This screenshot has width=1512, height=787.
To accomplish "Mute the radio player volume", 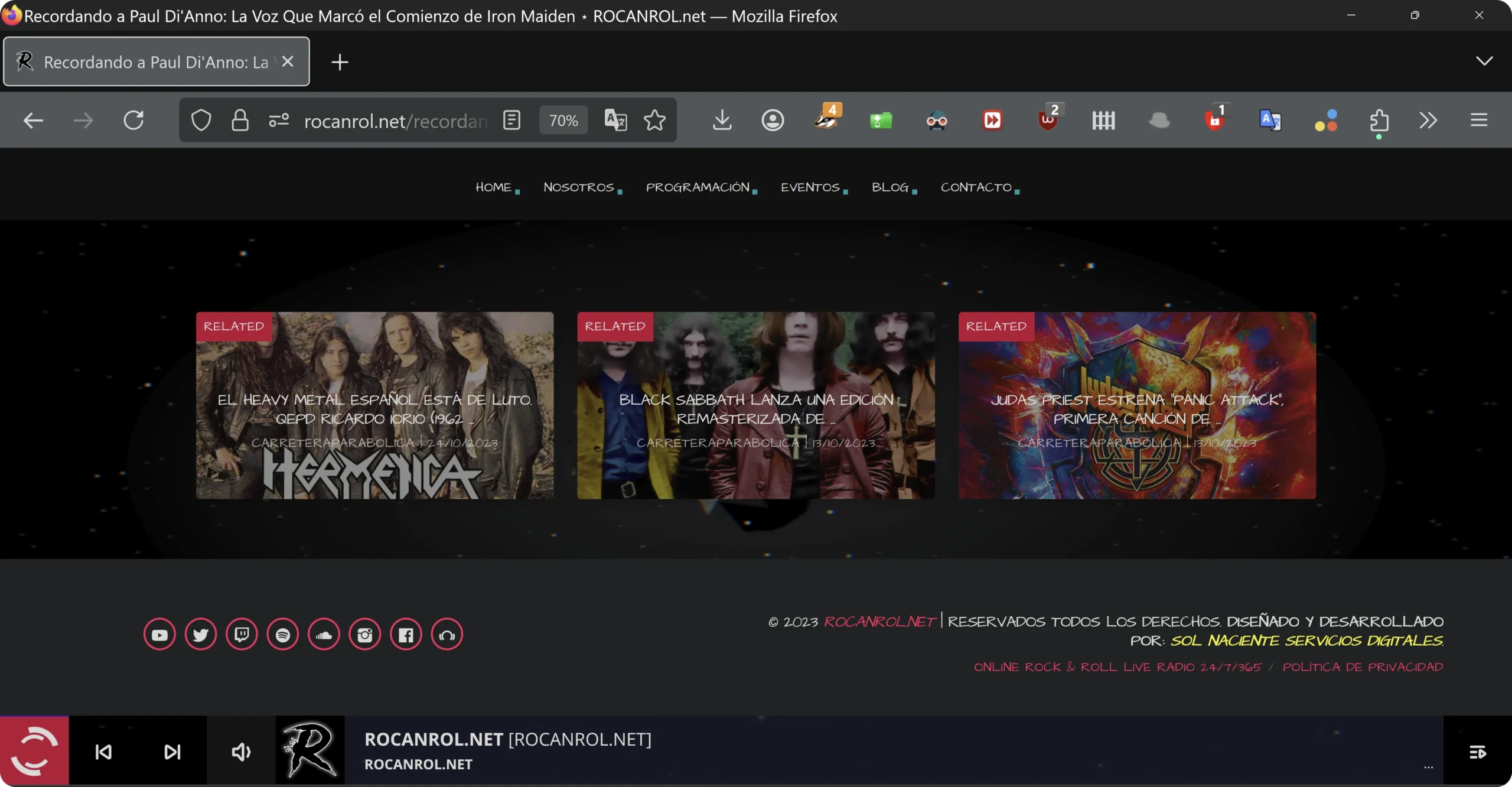I will [x=241, y=752].
